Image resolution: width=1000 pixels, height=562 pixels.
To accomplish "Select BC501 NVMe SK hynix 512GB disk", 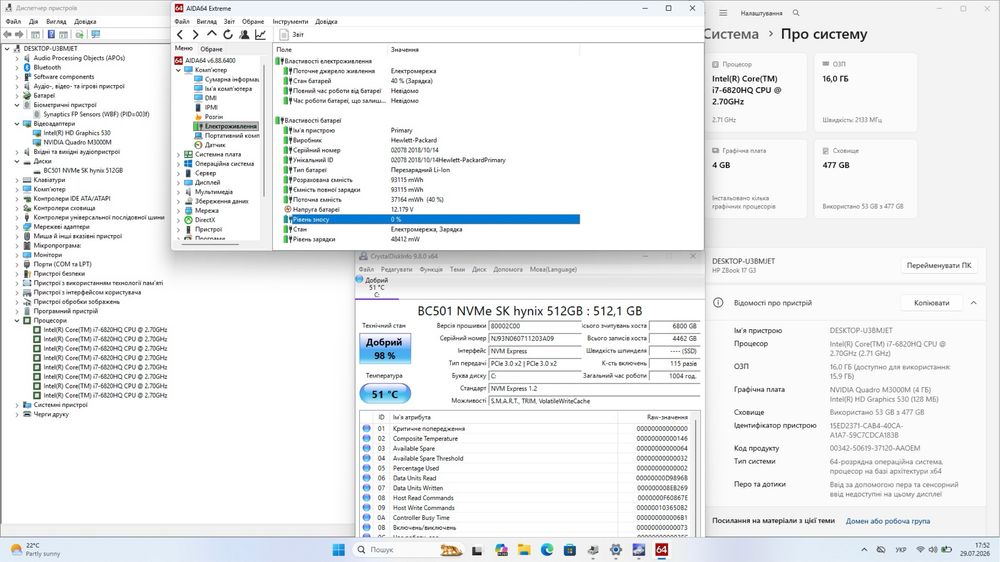I will tap(83, 170).
